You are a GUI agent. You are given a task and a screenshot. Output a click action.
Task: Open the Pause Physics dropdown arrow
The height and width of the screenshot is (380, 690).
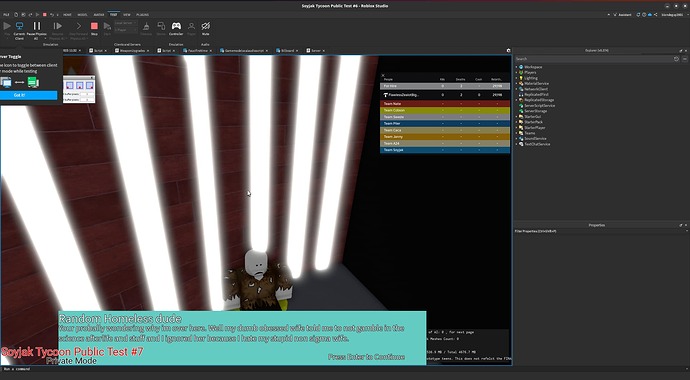coord(45,38)
